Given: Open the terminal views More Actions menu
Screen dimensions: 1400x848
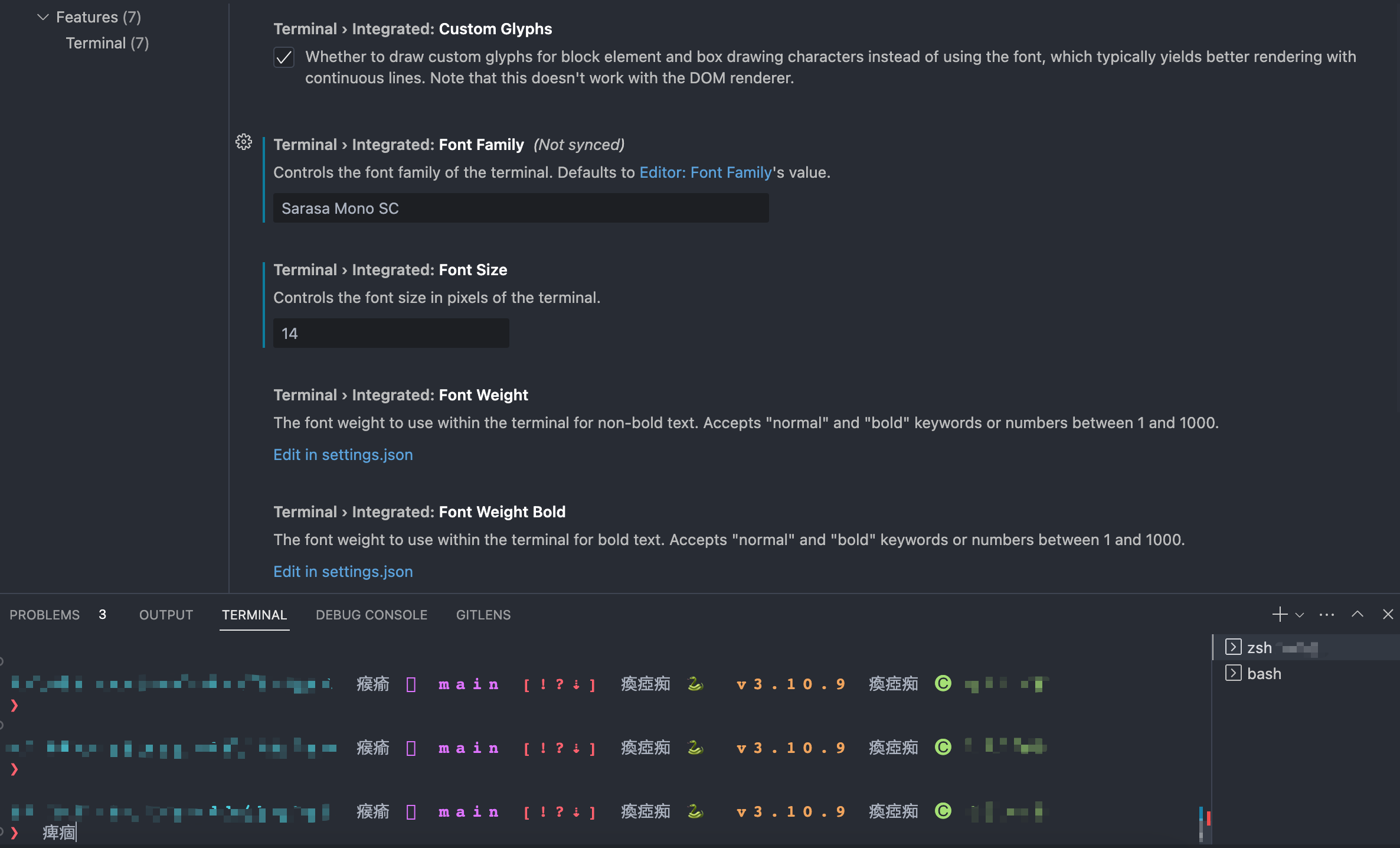Looking at the screenshot, I should 1326,614.
